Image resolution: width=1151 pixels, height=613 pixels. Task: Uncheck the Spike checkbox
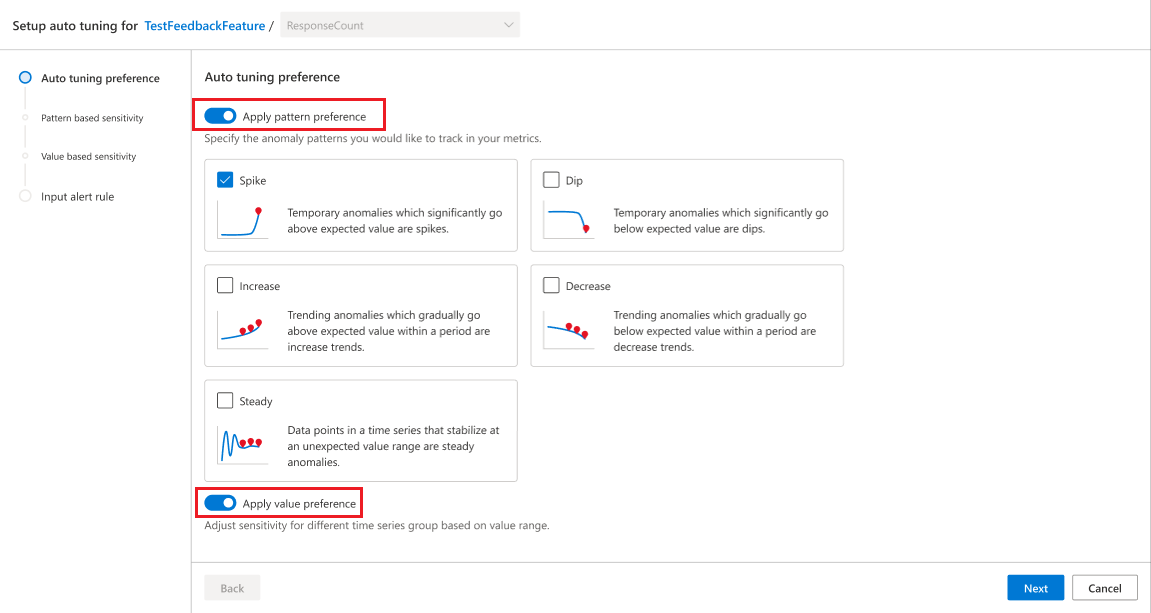point(225,180)
